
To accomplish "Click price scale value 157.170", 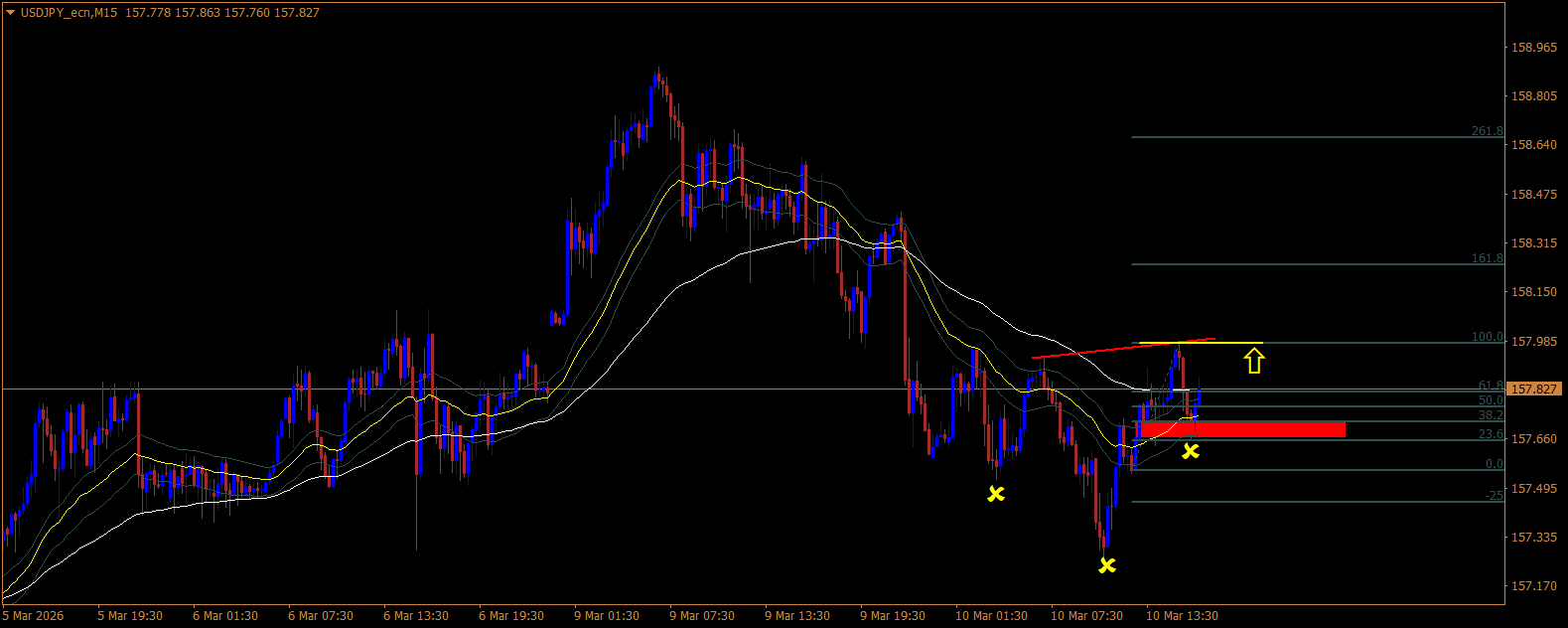I will click(1533, 586).
